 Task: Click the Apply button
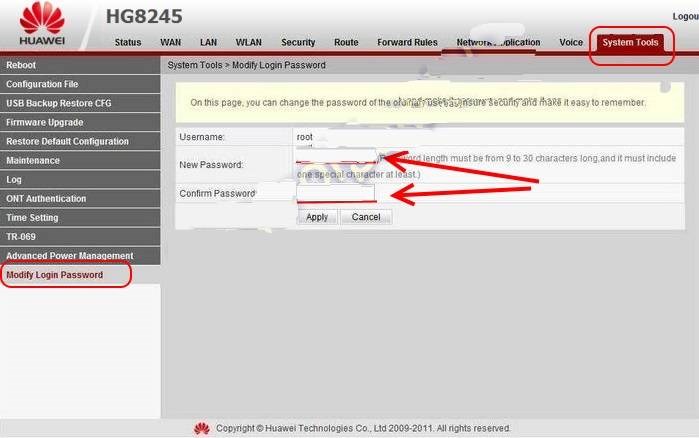pyautogui.click(x=317, y=217)
